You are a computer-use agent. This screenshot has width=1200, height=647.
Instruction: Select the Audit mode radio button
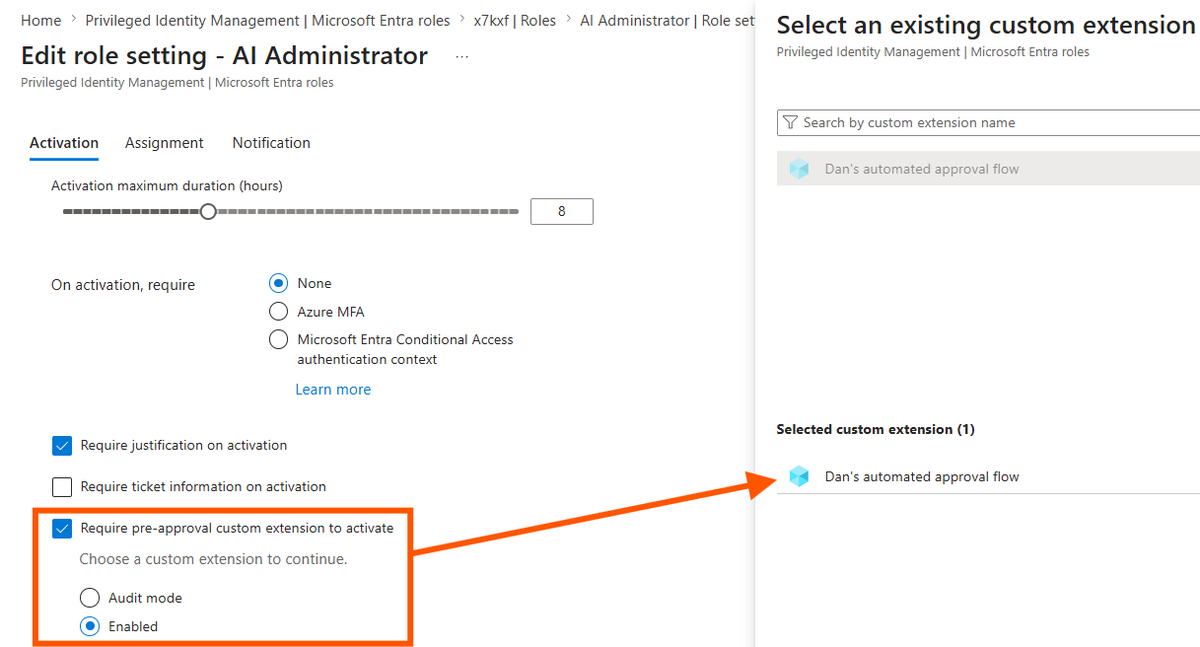coord(90,598)
